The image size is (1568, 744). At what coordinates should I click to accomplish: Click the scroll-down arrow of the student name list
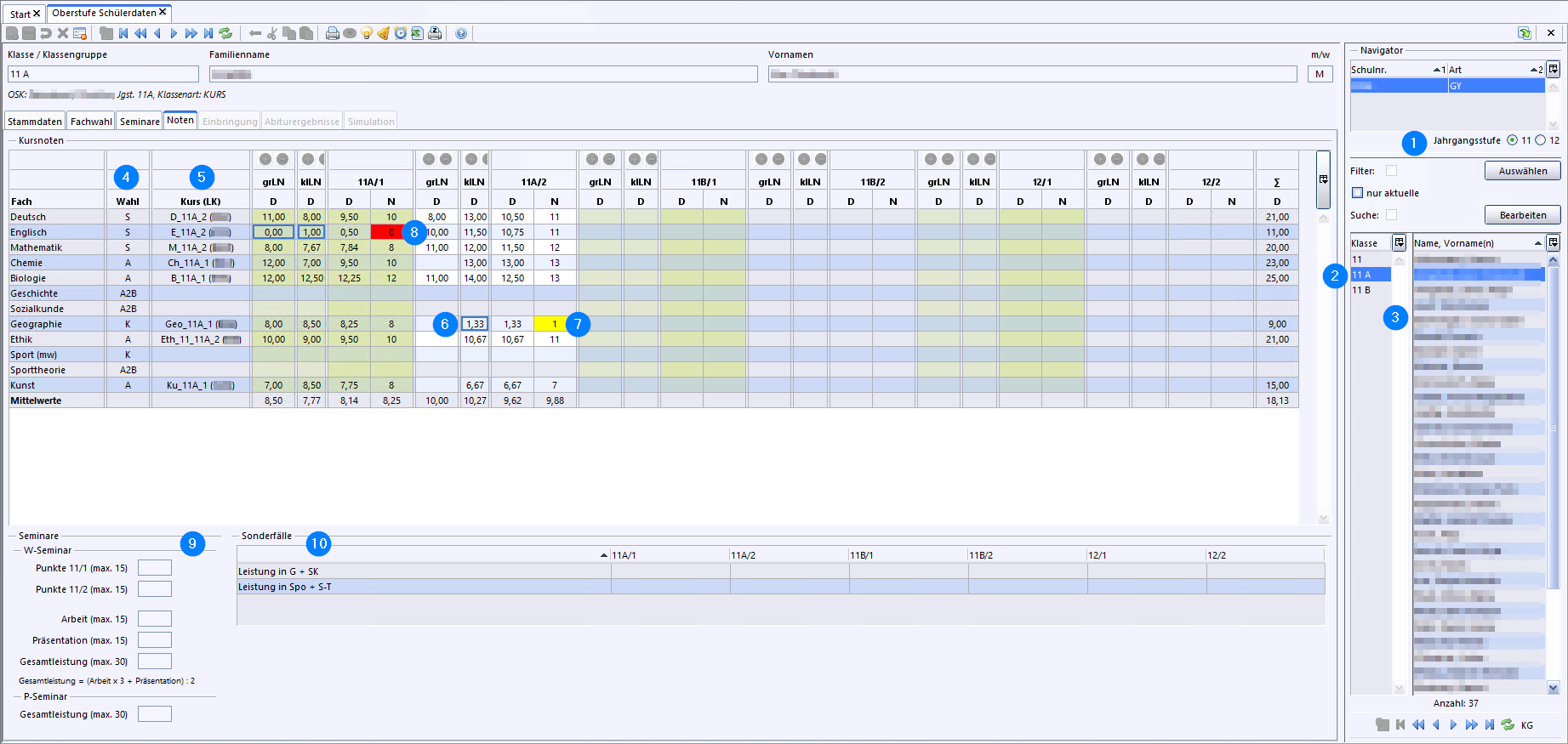(x=1554, y=688)
